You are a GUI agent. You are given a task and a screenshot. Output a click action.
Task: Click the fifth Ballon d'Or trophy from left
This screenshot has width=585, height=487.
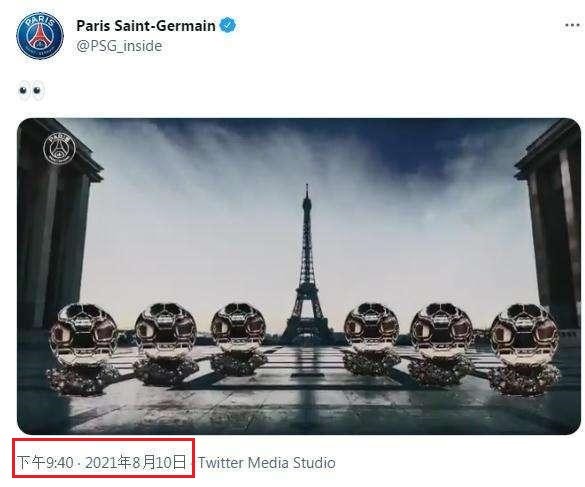click(x=440, y=344)
